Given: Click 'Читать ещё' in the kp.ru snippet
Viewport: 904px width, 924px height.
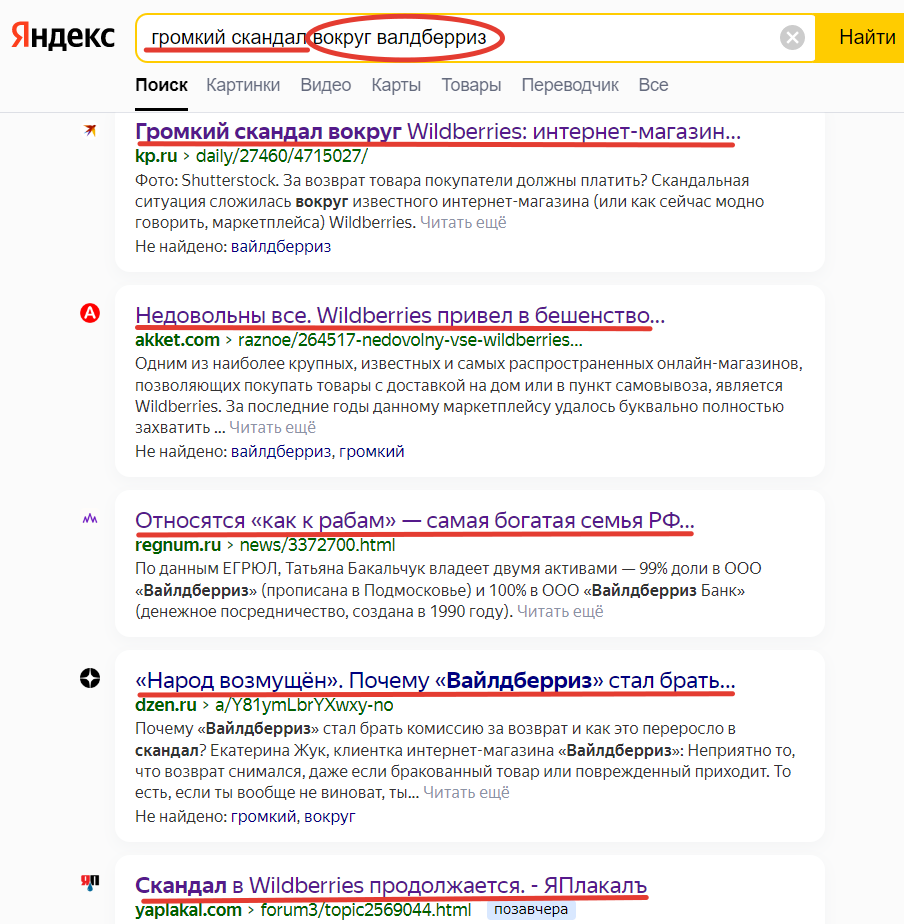Looking at the screenshot, I should pyautogui.click(x=463, y=223).
